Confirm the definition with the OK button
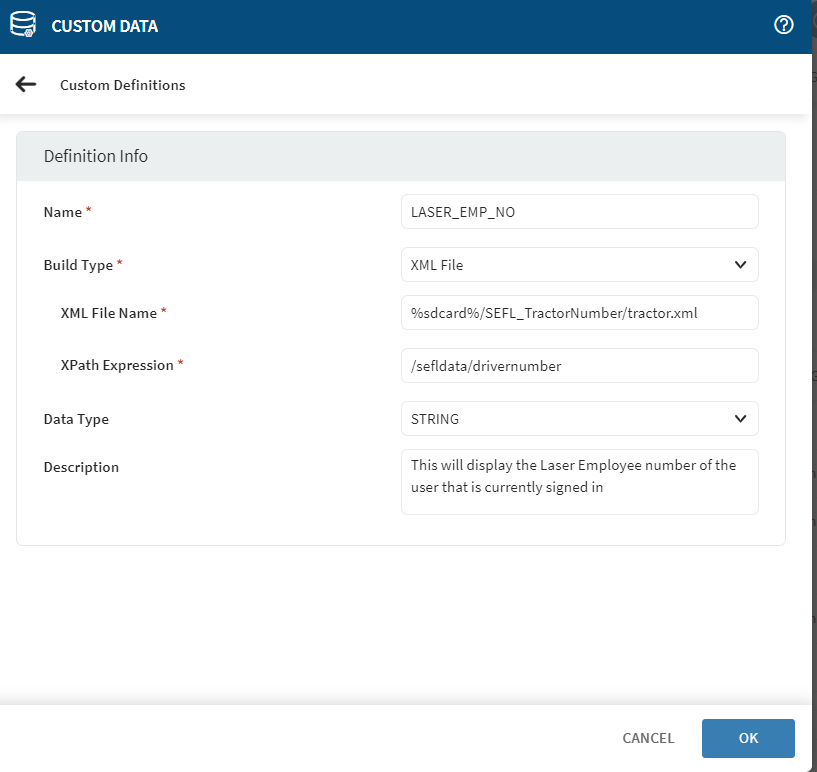 748,738
